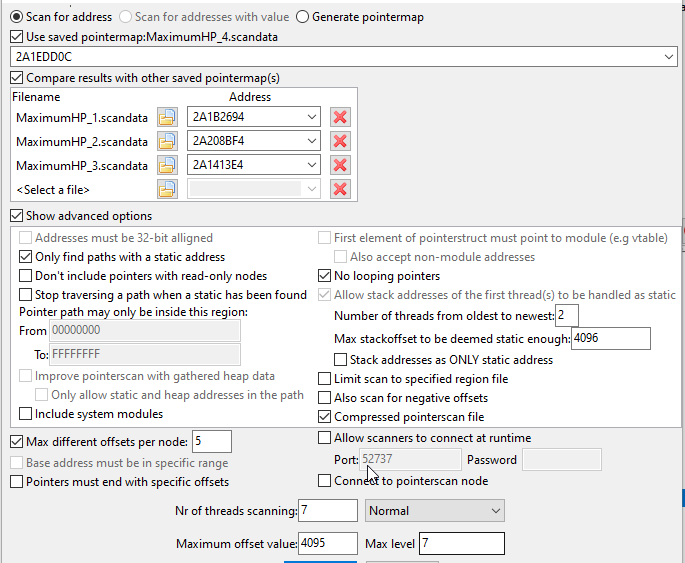Click Nr of threads scanning field
The image size is (685, 563).
tap(327, 511)
